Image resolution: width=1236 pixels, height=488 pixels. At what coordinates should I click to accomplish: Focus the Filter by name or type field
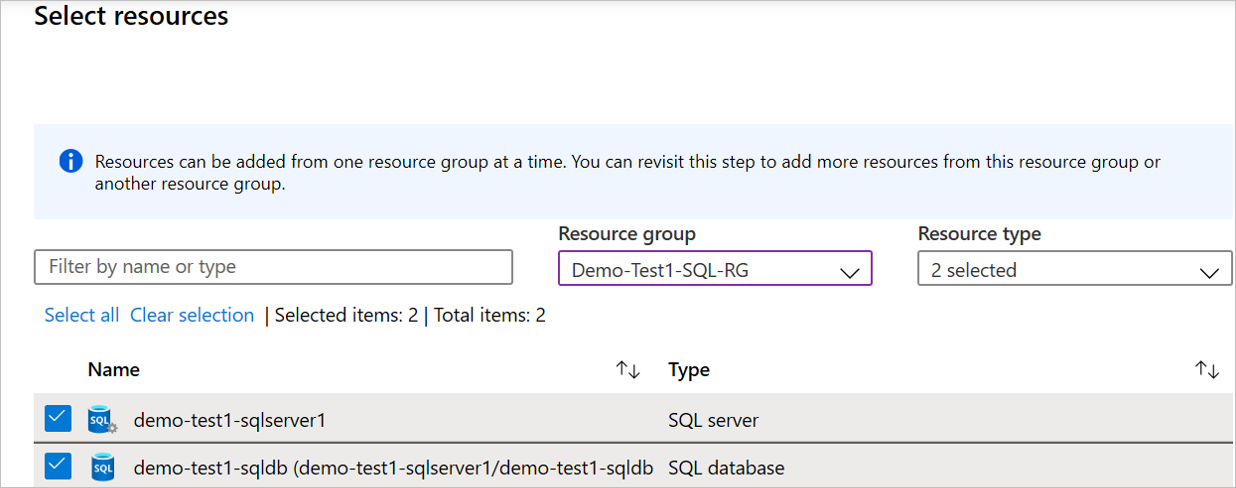[x=273, y=267]
